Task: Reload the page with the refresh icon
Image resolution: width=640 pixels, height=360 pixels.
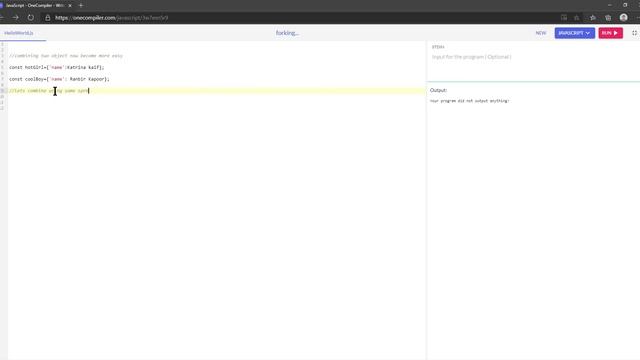Action: [31, 18]
